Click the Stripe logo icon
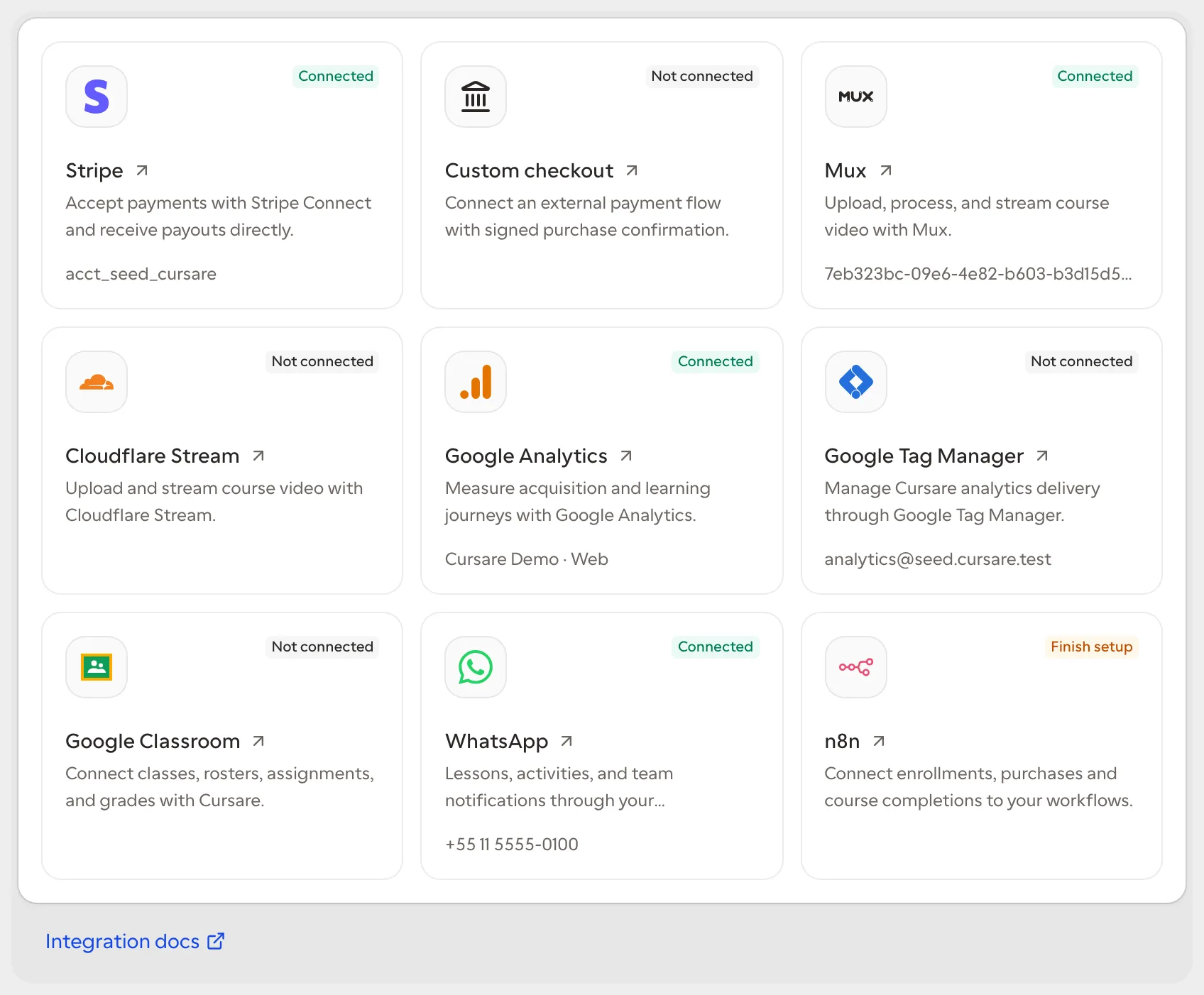Viewport: 1204px width, 995px height. click(x=97, y=97)
